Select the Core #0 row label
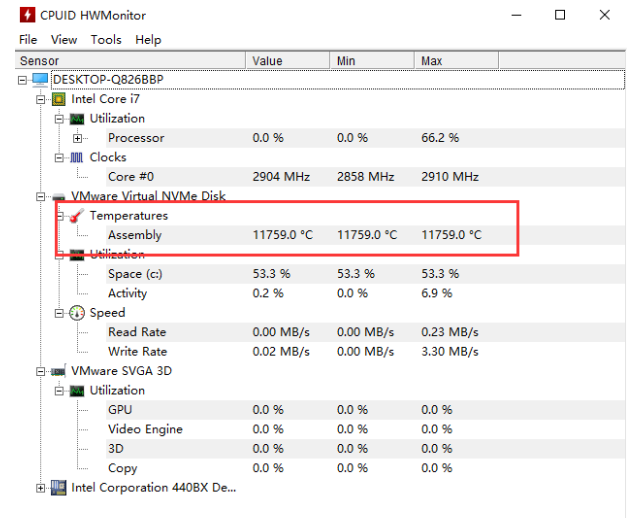627x518 pixels. coord(131,177)
